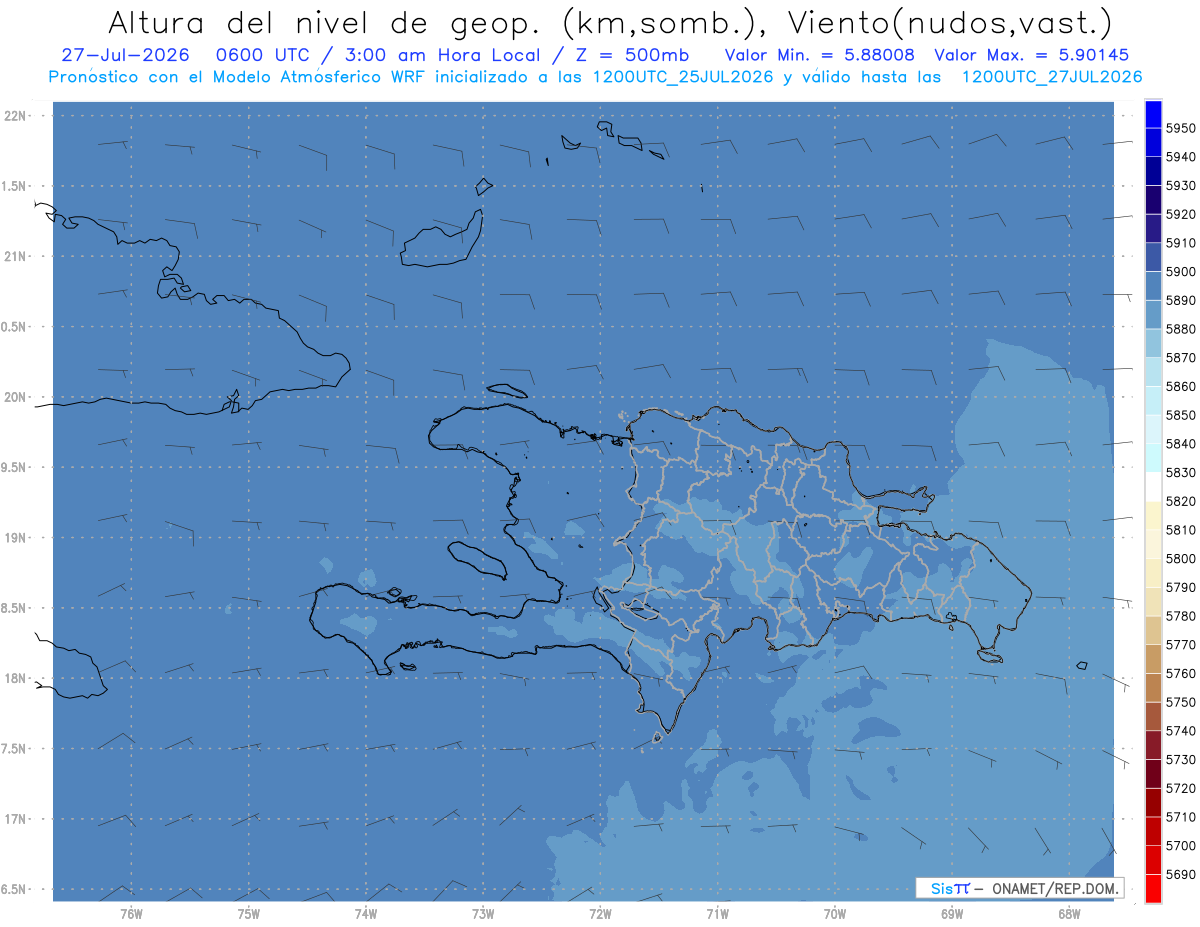The image size is (1200, 927).
Task: Click the forecast date '27-Jul-2026'
Action: [x=125, y=55]
